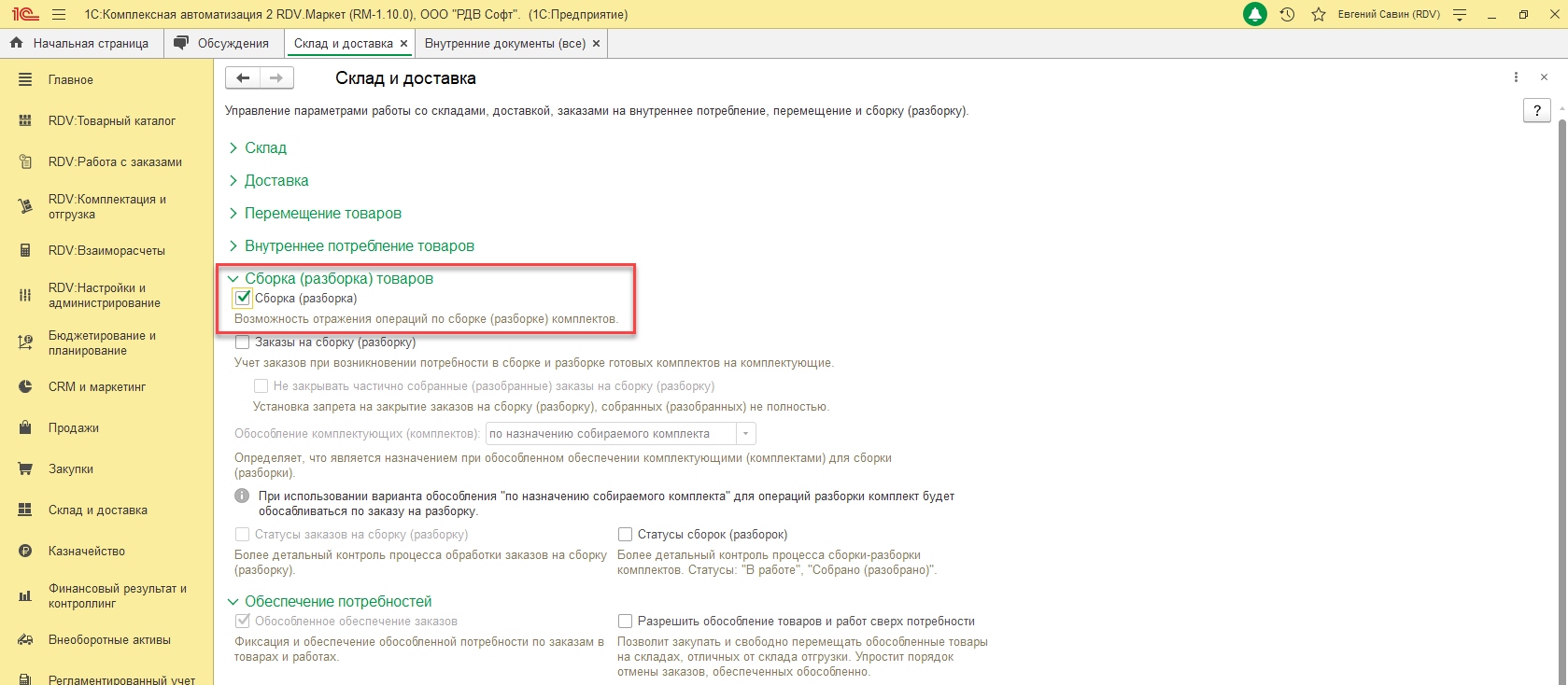Open the settings lines icon beside user name
Screen dimensions: 1568x685
pos(1460,15)
